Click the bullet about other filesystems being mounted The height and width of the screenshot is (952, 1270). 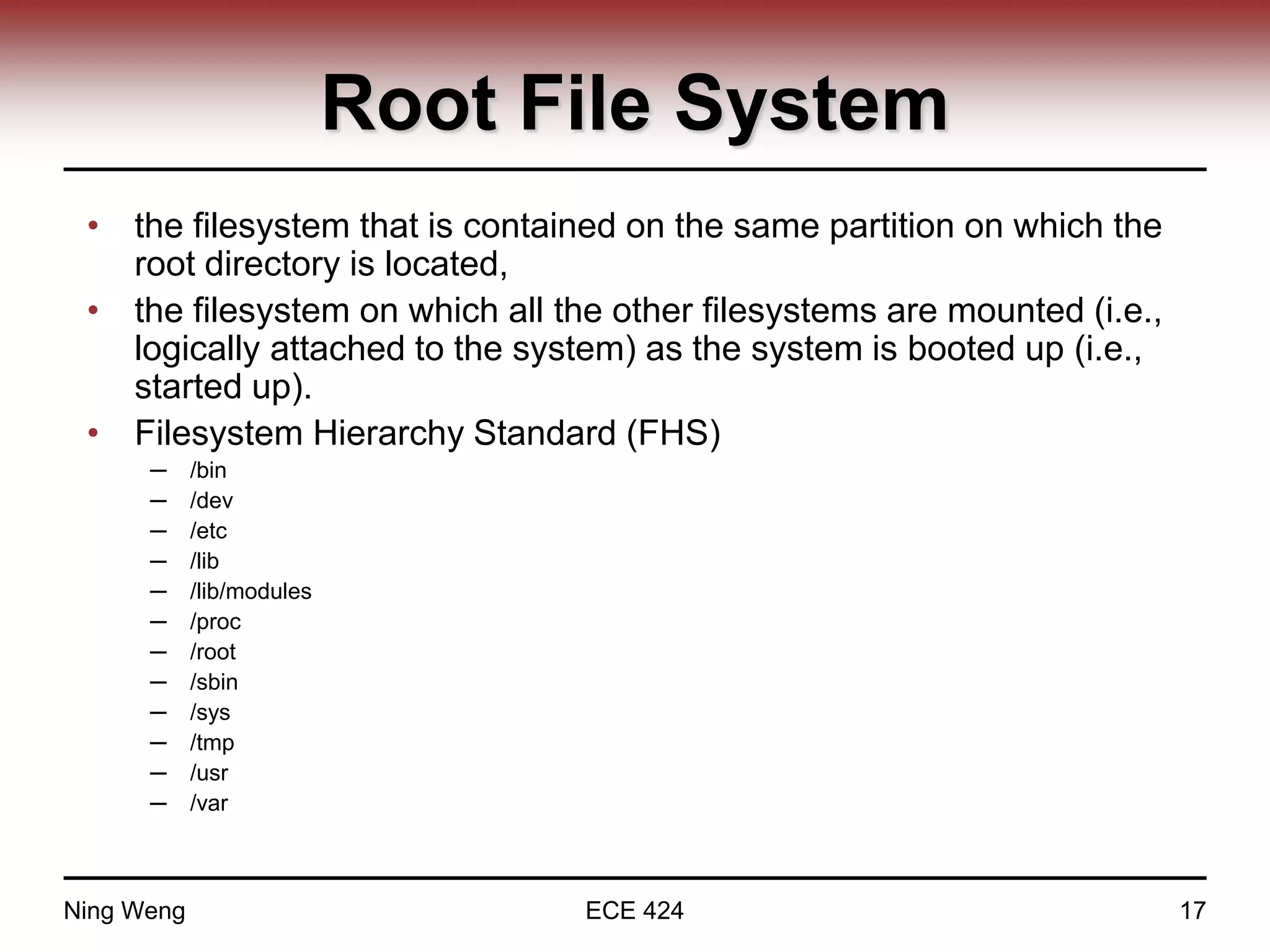648,348
